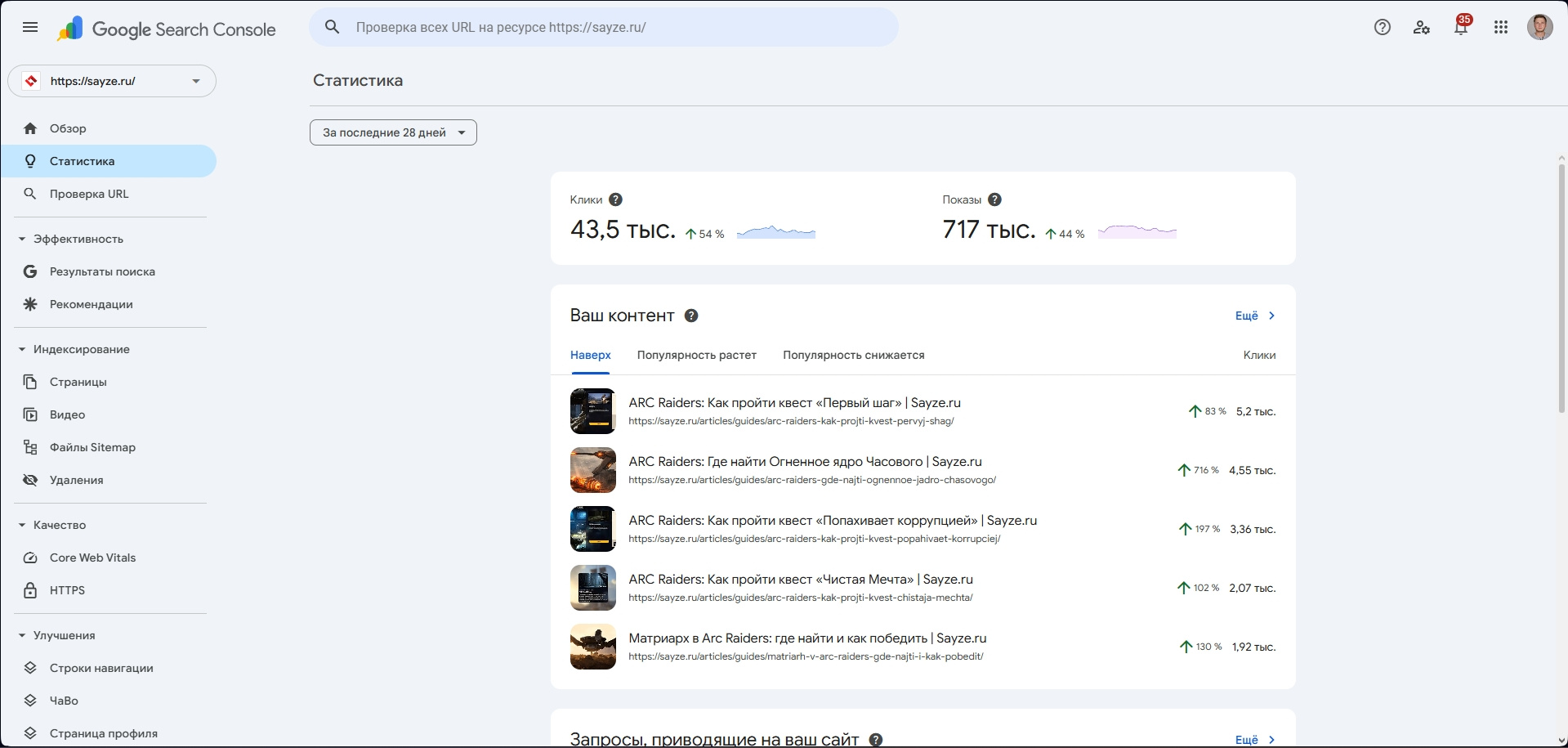Screen dimensions: 1568x748
Task: Expand Ваш контент via Ещё link
Action: point(1255,316)
